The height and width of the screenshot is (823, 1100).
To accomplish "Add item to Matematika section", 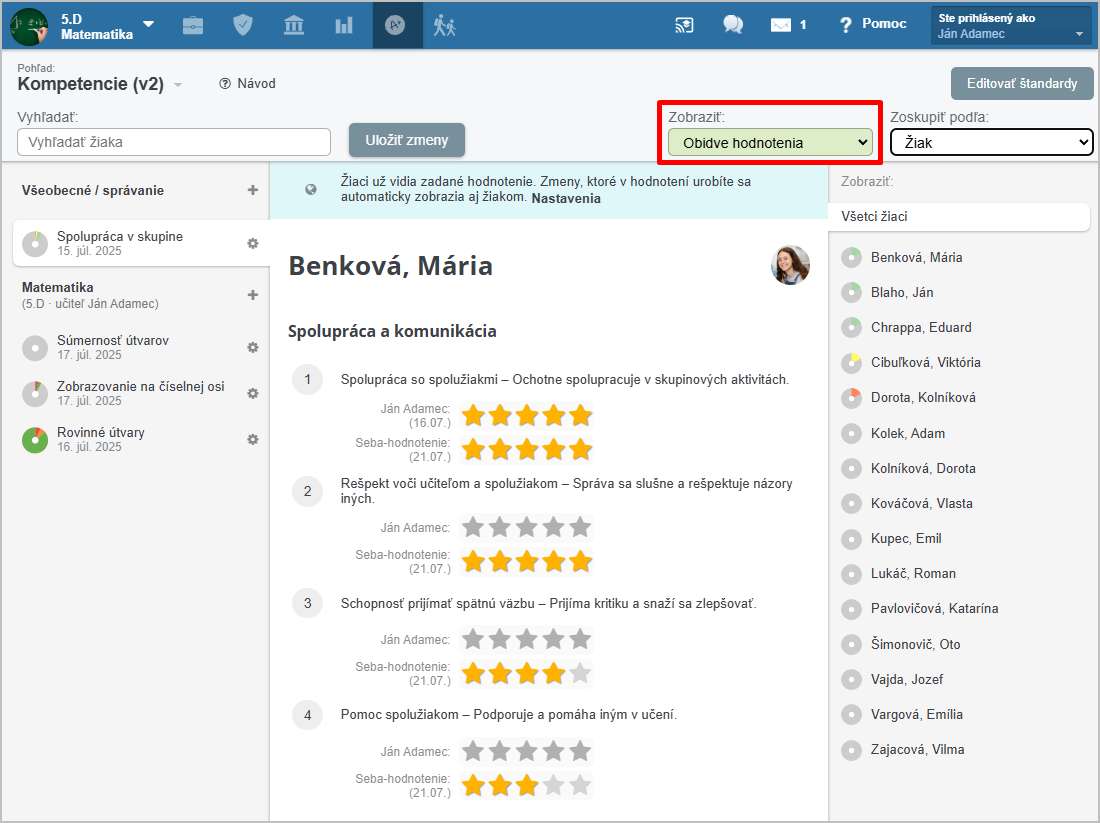I will [x=253, y=295].
